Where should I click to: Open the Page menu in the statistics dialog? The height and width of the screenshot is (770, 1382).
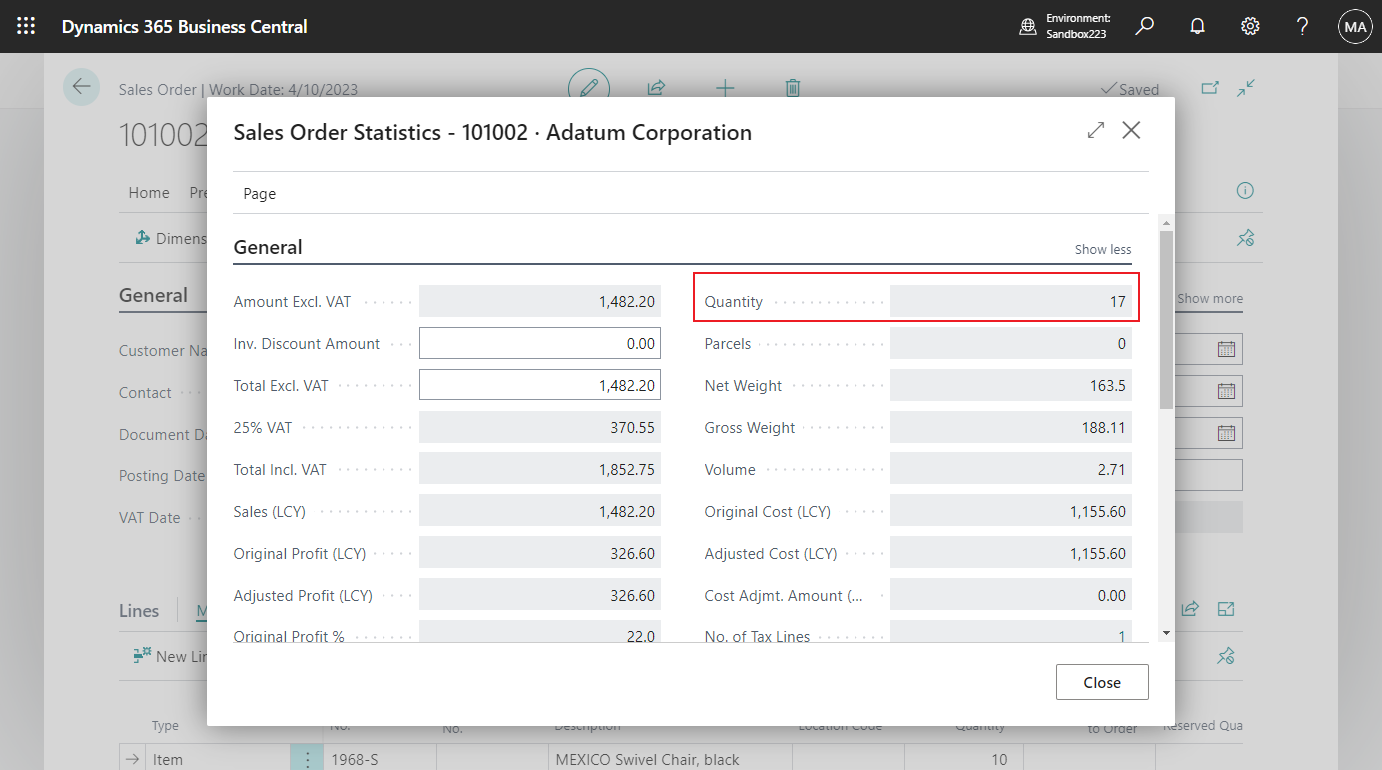pos(259,193)
